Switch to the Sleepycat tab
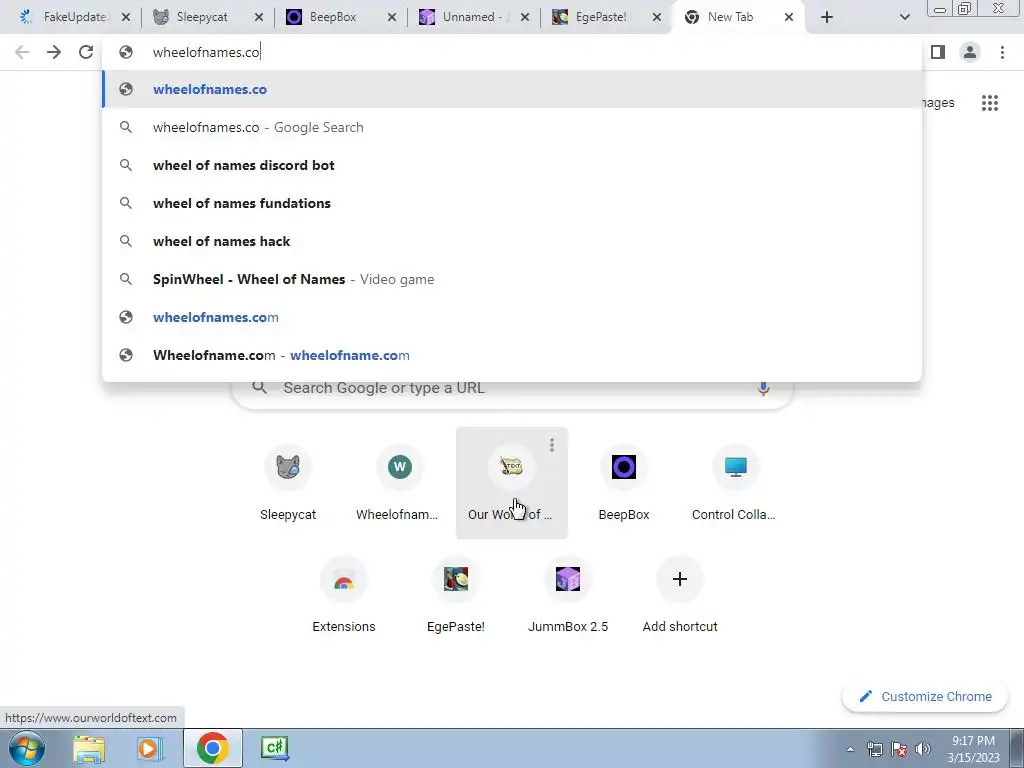The image size is (1024, 768). [x=202, y=17]
